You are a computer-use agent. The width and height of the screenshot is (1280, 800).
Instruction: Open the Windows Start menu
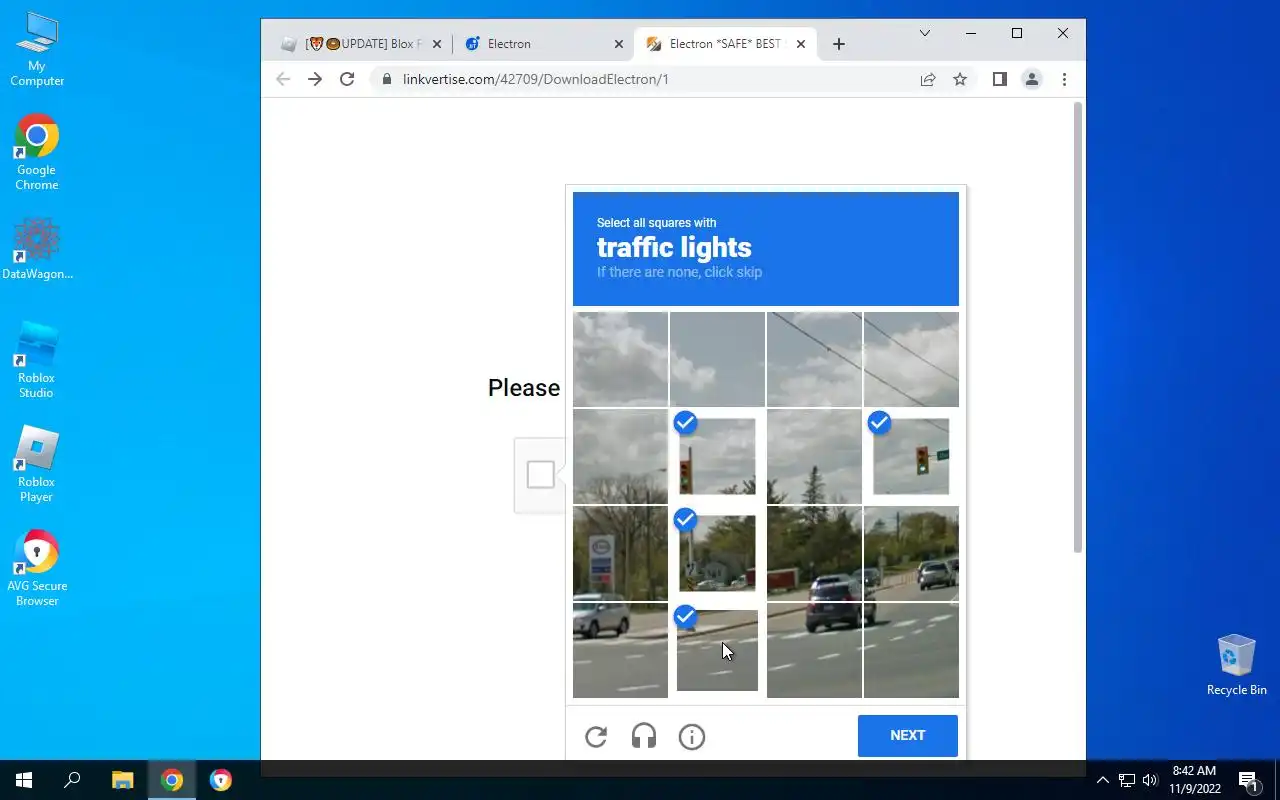(24, 780)
